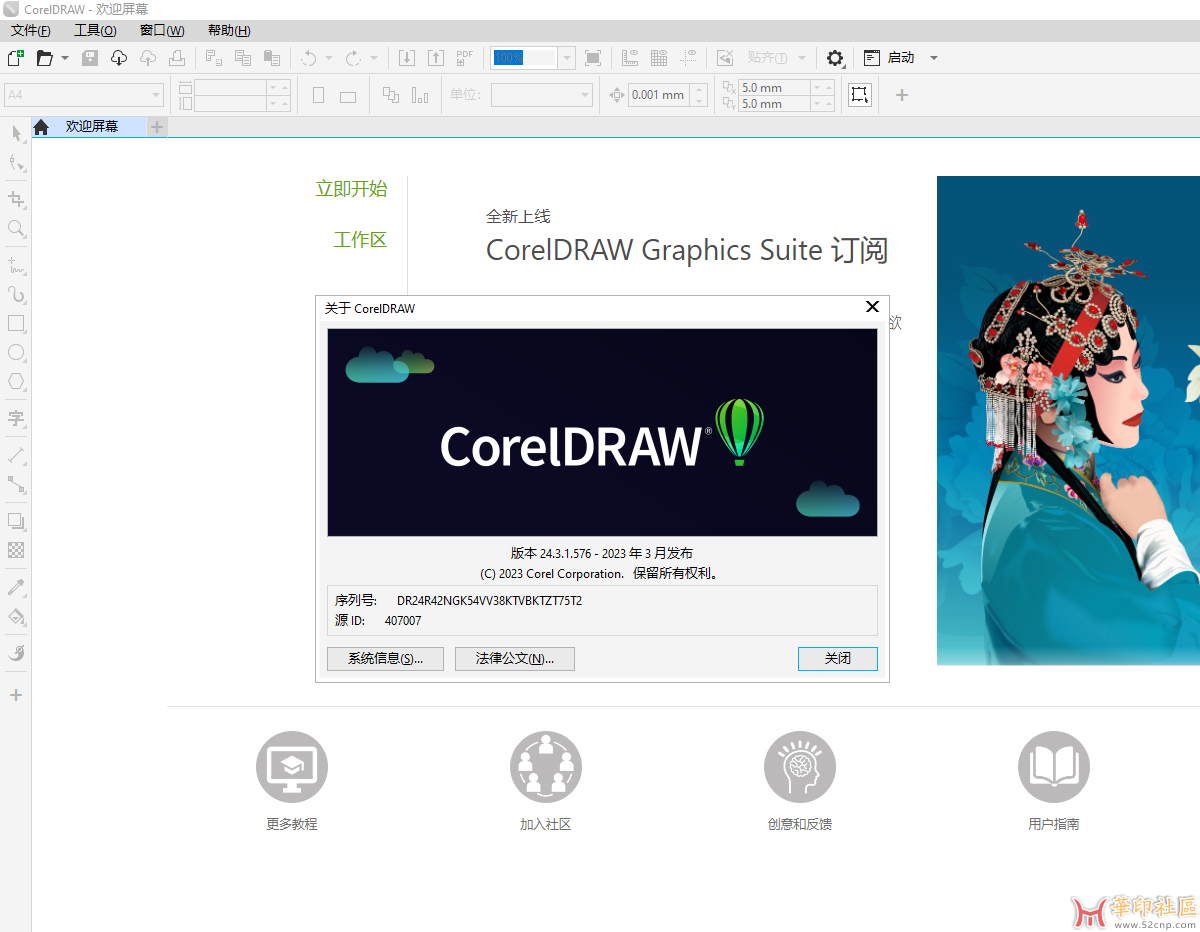Click the treat-as-filled frame icon in property bar

pos(860,95)
